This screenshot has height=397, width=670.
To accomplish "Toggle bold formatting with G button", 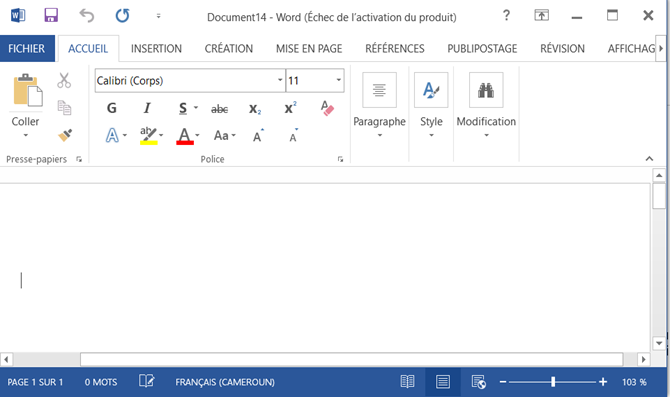I will coord(112,108).
